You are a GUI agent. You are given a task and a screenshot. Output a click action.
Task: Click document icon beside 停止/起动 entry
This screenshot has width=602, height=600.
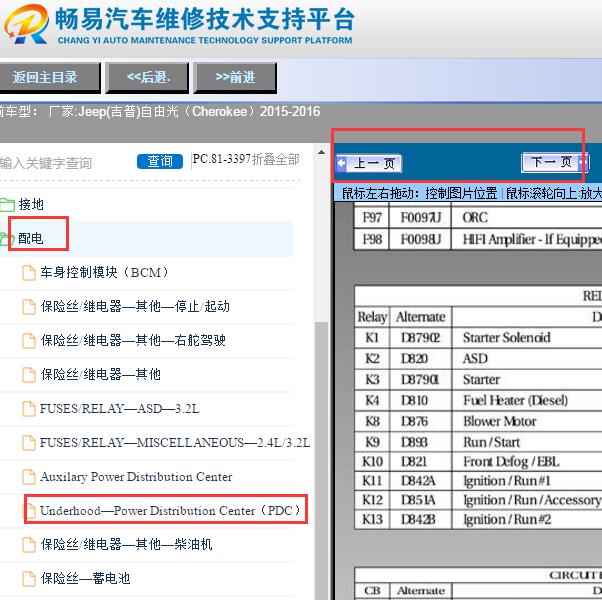29,307
